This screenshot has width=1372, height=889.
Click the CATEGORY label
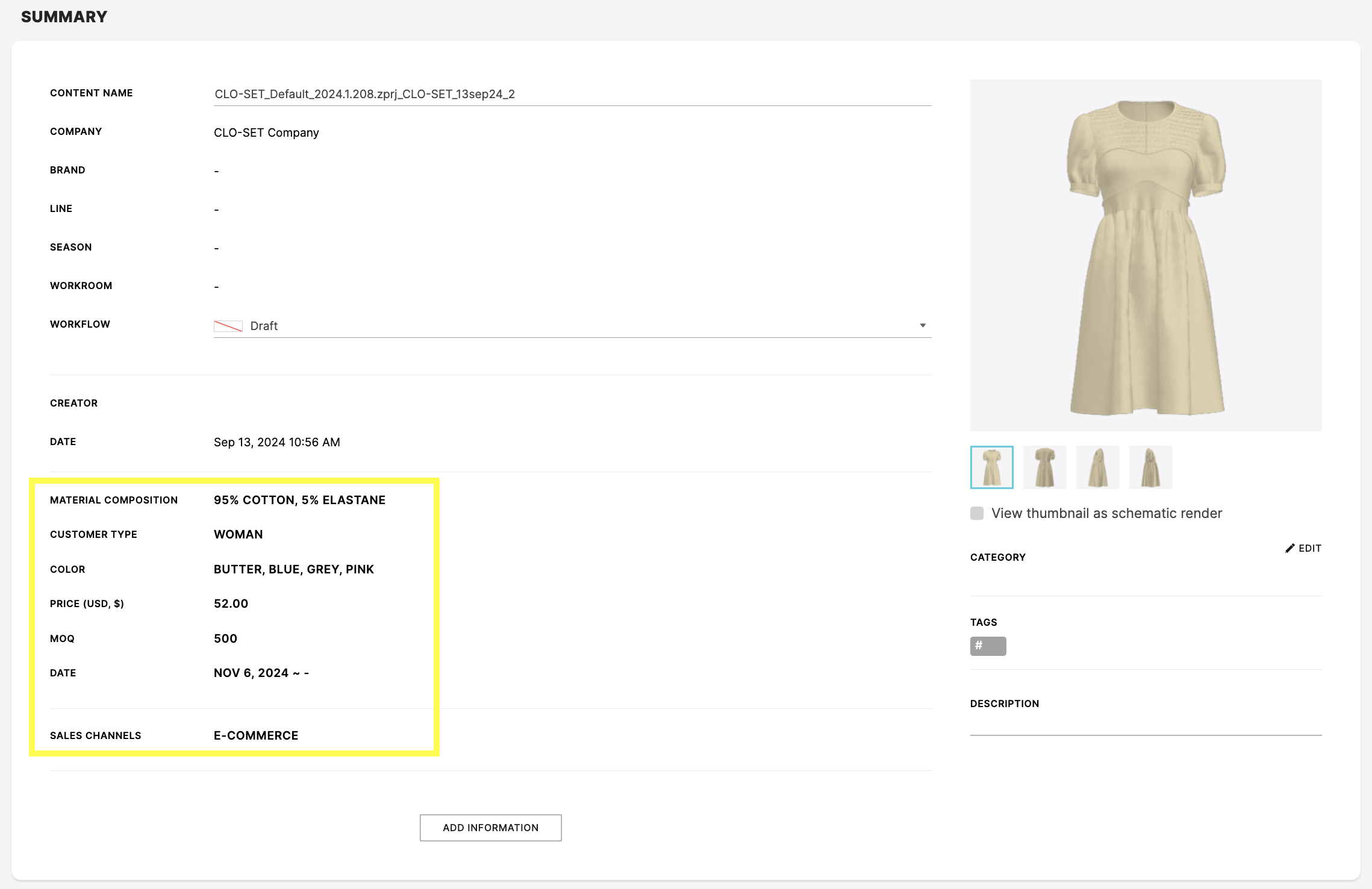998,557
